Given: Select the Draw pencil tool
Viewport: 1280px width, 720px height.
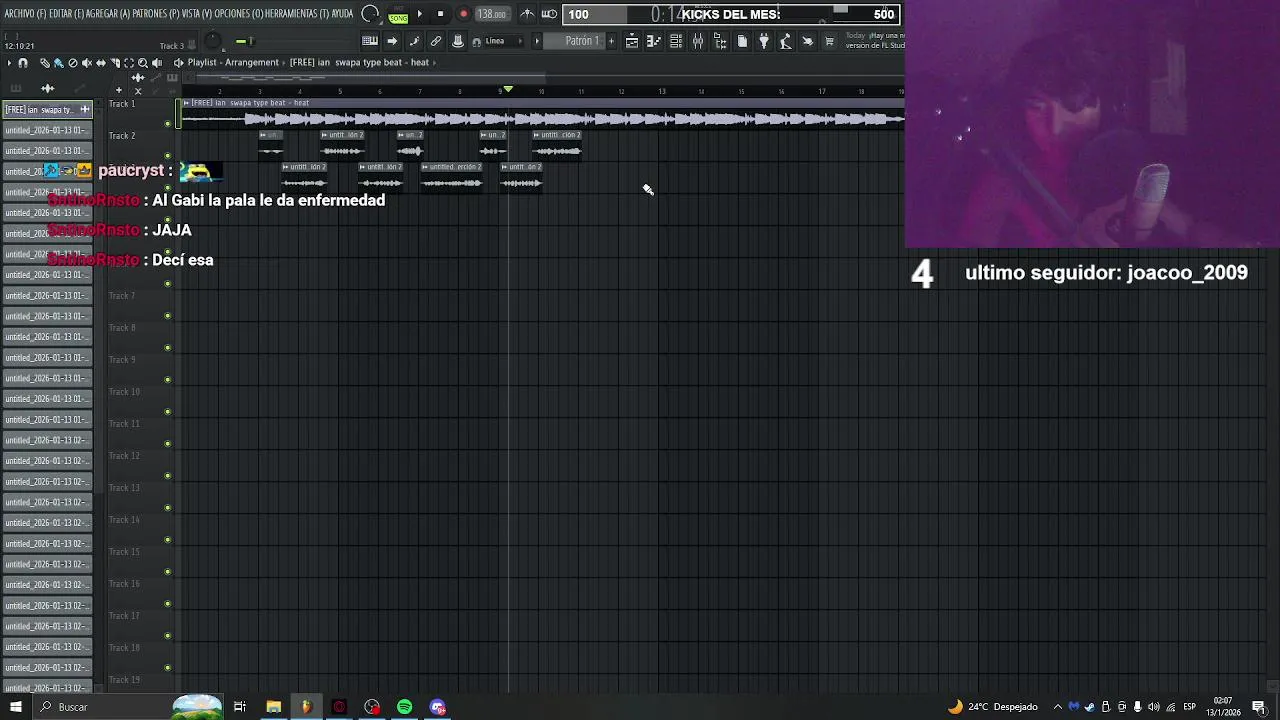Looking at the screenshot, I should (44, 63).
